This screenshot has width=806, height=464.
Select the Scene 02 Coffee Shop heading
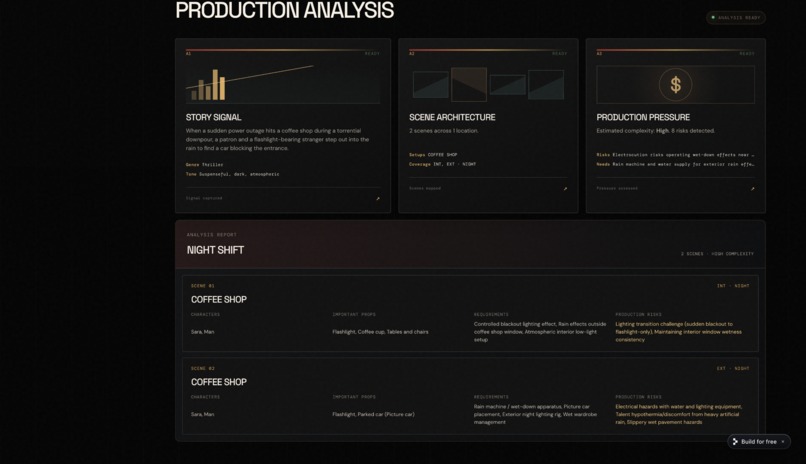pos(218,382)
